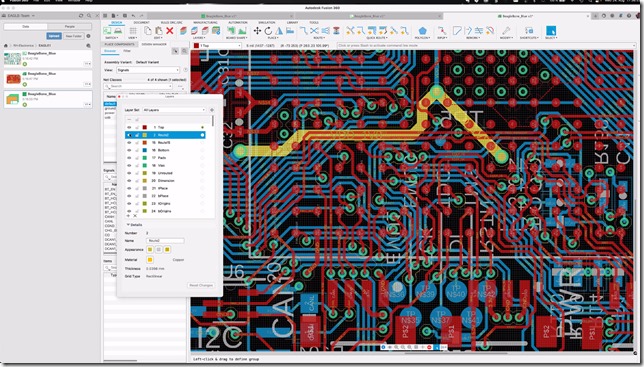Switch to the Manufacturing ribbon tab
This screenshot has height=367, width=644.
205,23
